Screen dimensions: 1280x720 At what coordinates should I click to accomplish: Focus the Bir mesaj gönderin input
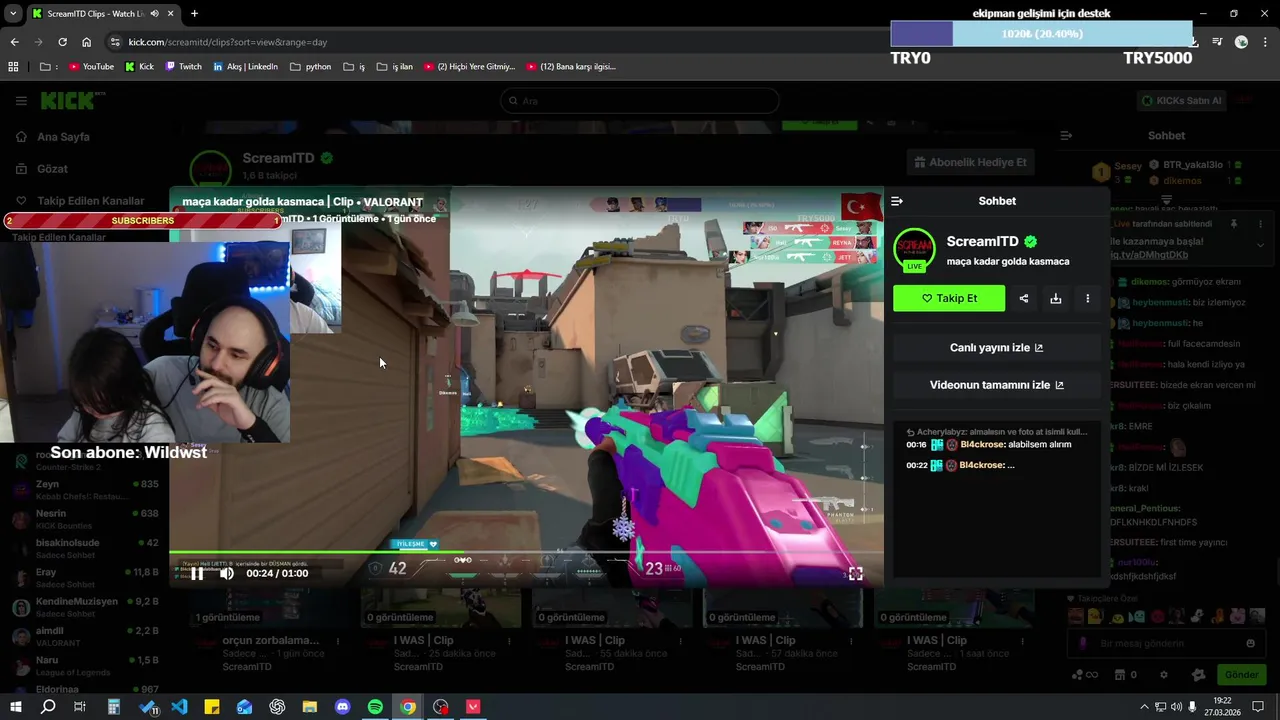1164,644
